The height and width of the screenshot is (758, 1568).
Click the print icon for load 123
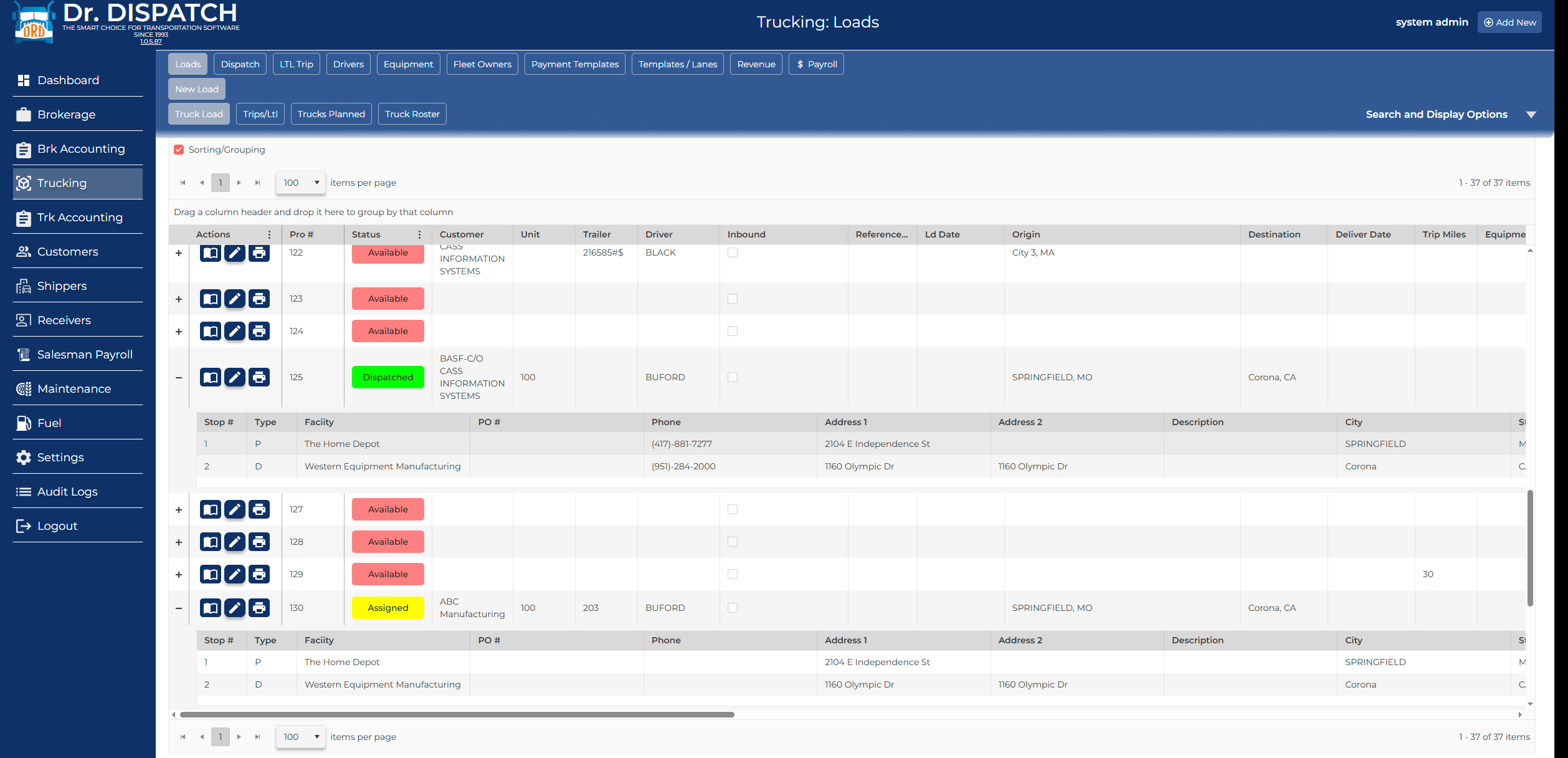point(259,299)
